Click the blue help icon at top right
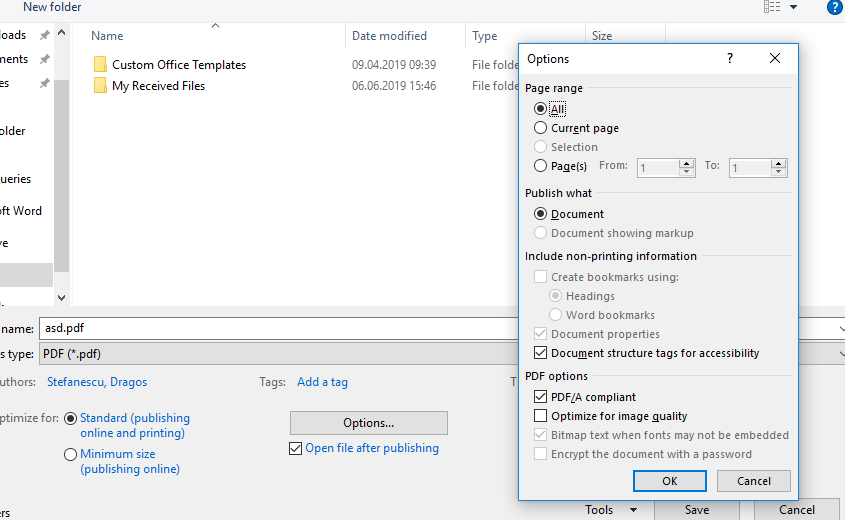Screen dimensions: 845x520 pyautogui.click(x=835, y=7)
